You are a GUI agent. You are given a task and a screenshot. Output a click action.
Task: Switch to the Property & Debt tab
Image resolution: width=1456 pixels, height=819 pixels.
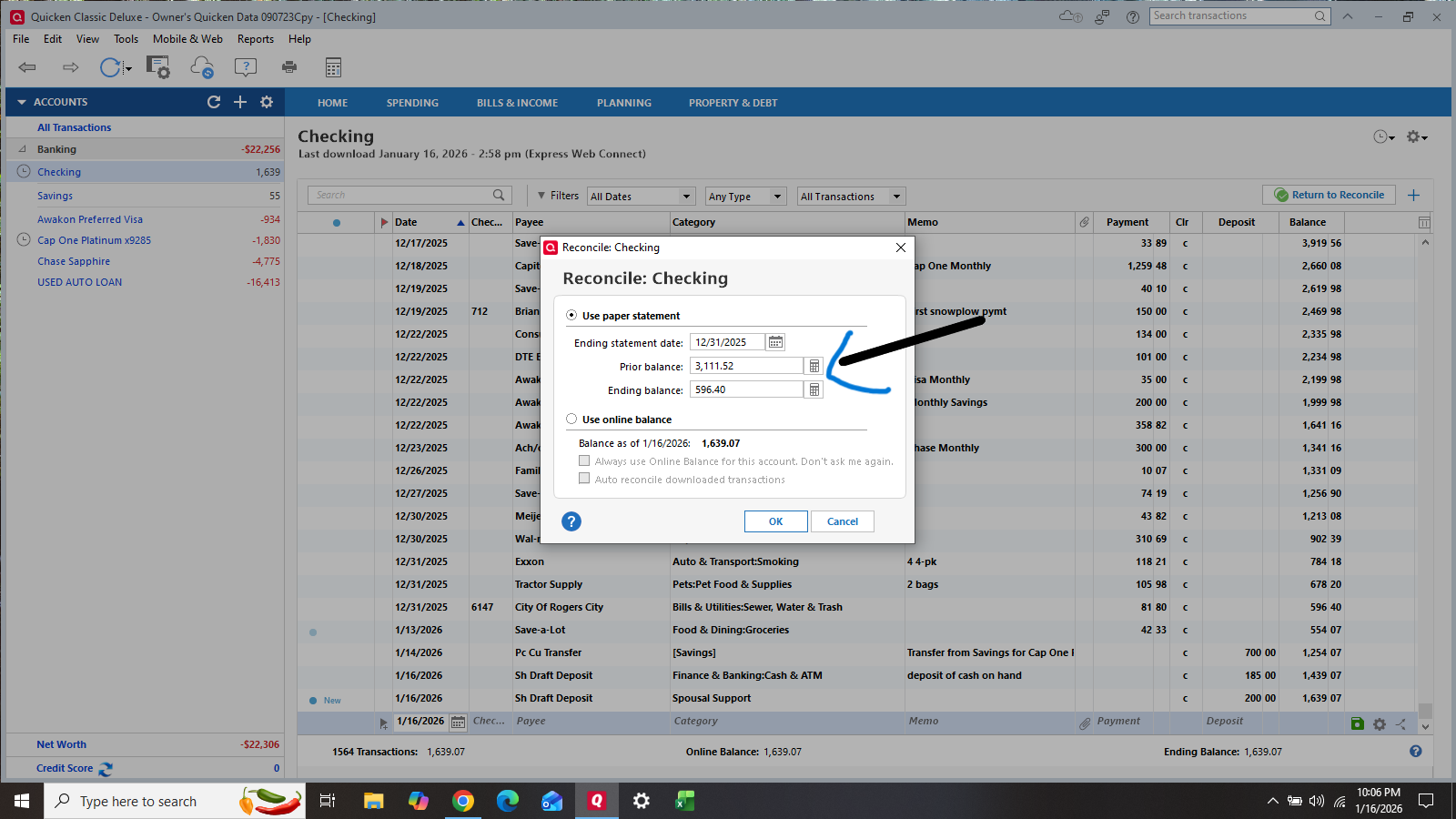click(733, 103)
